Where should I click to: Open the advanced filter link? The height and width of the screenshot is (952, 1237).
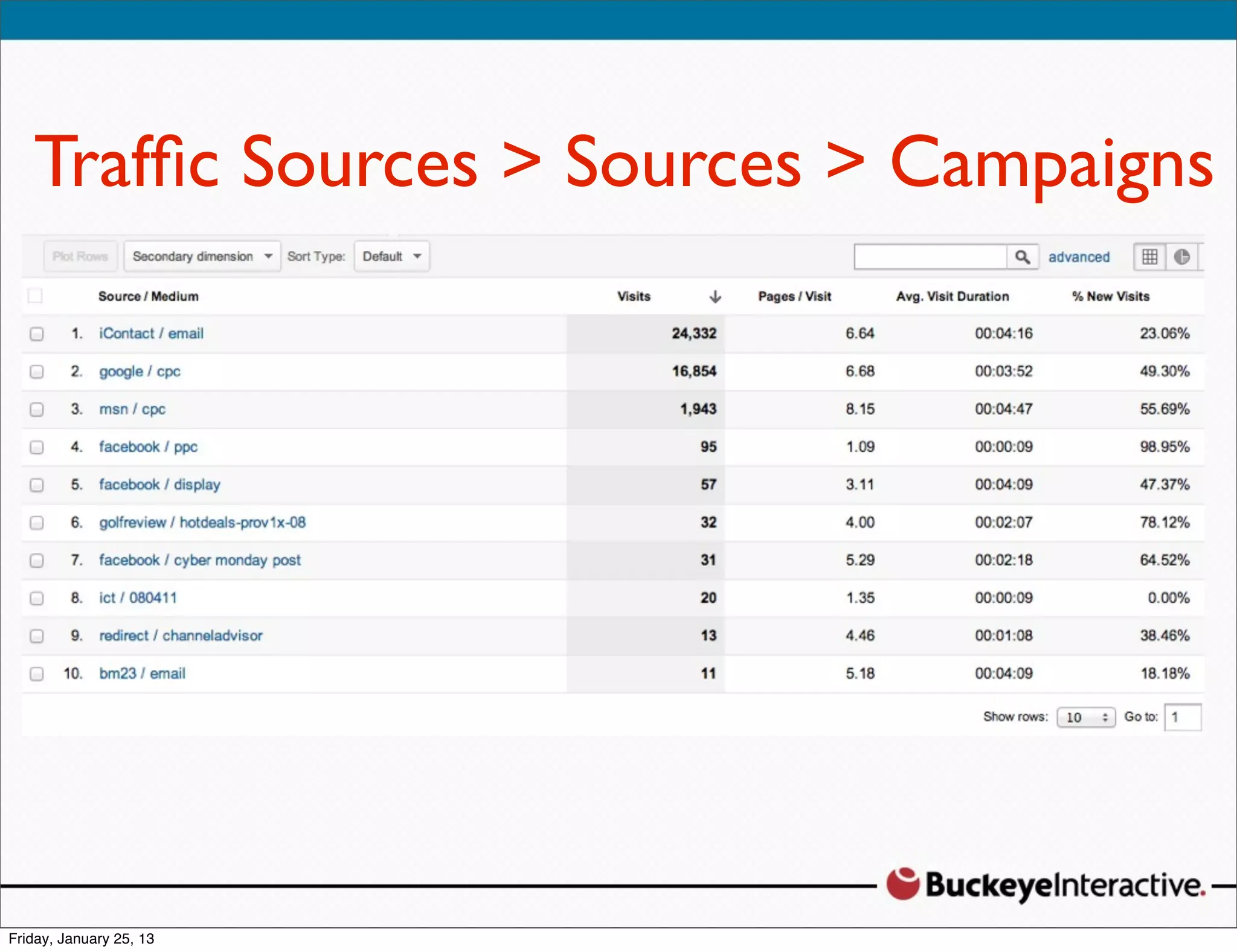coord(1079,257)
